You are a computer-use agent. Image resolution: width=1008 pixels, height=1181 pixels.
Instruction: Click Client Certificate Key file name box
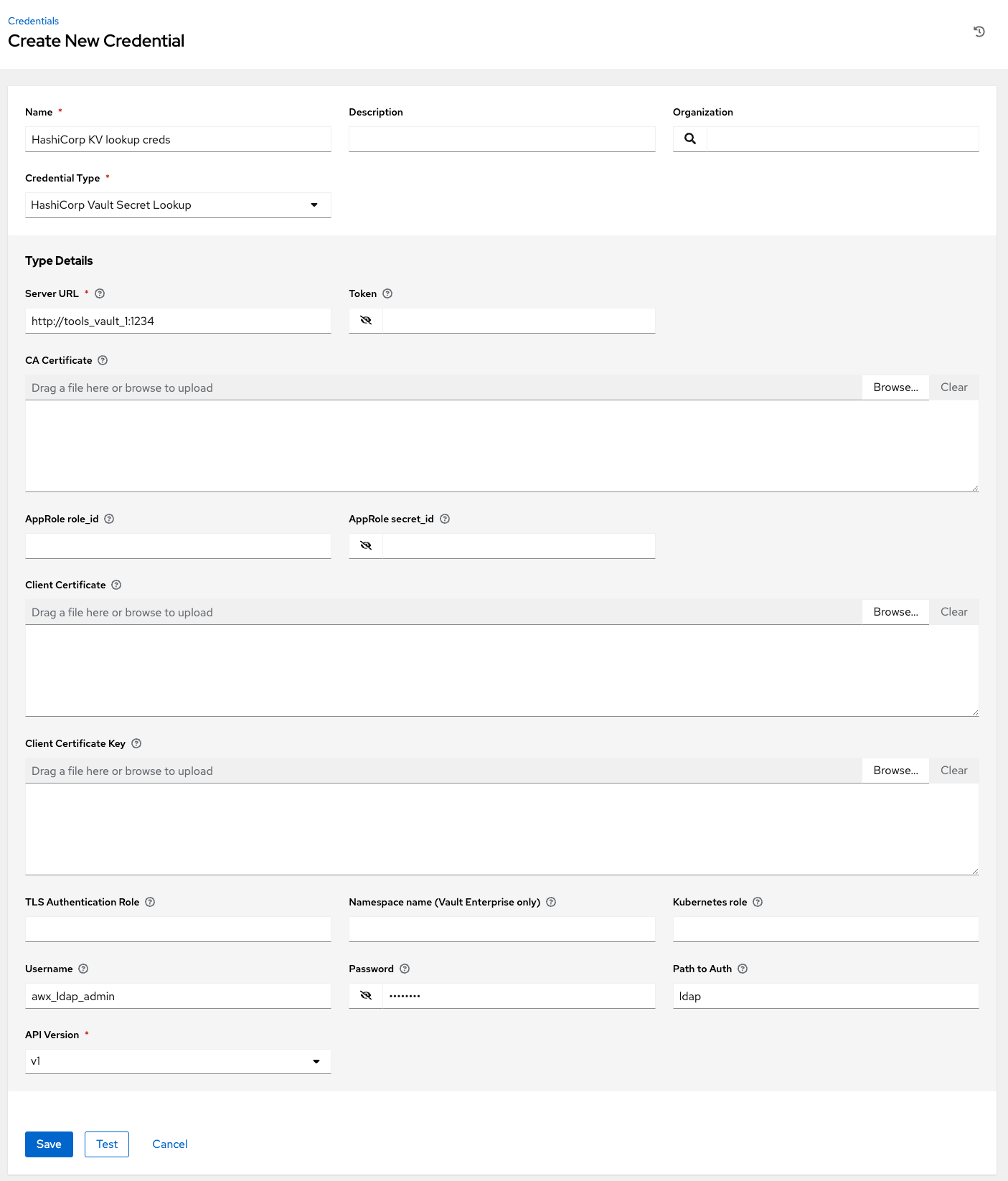443,771
